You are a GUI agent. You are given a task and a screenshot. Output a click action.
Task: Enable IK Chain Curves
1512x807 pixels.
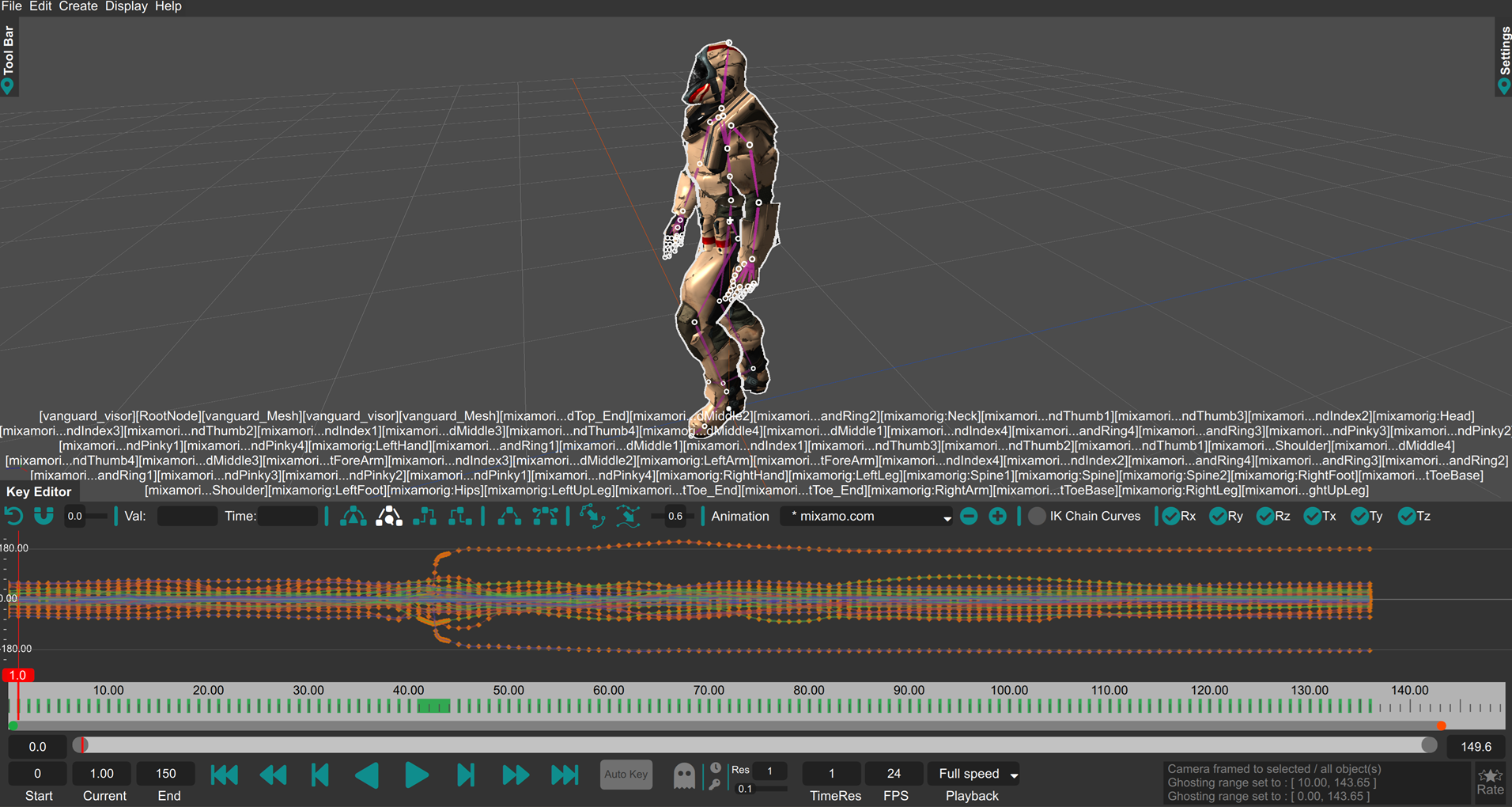click(x=1037, y=517)
